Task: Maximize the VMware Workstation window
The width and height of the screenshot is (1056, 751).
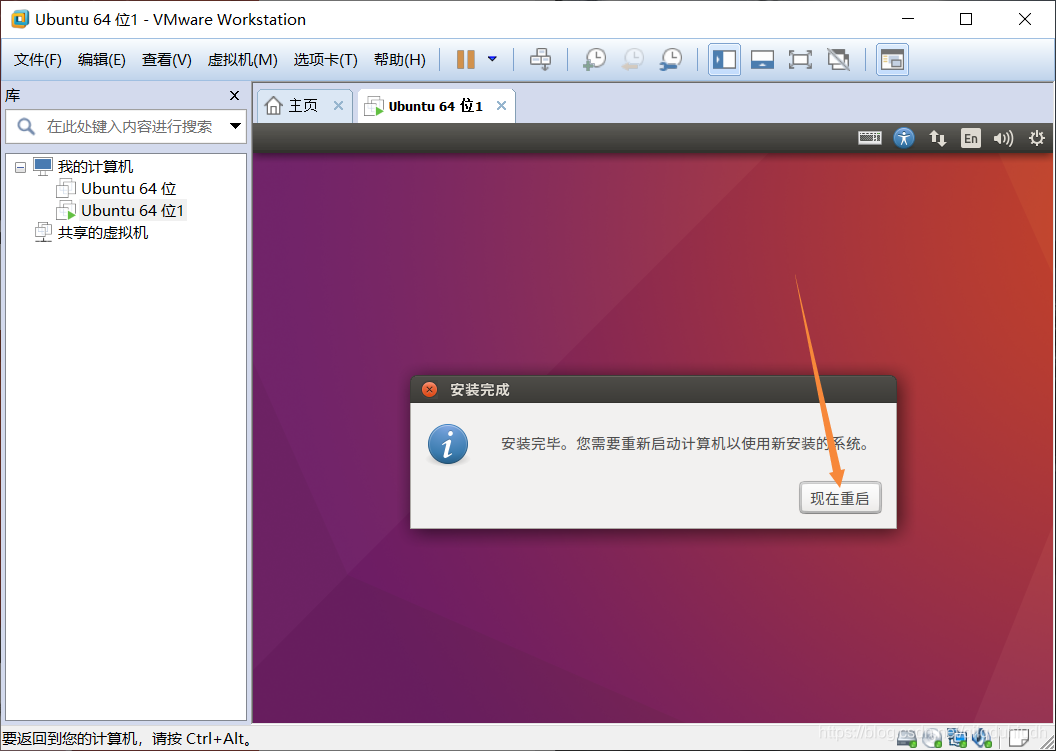Action: pyautogui.click(x=966, y=20)
